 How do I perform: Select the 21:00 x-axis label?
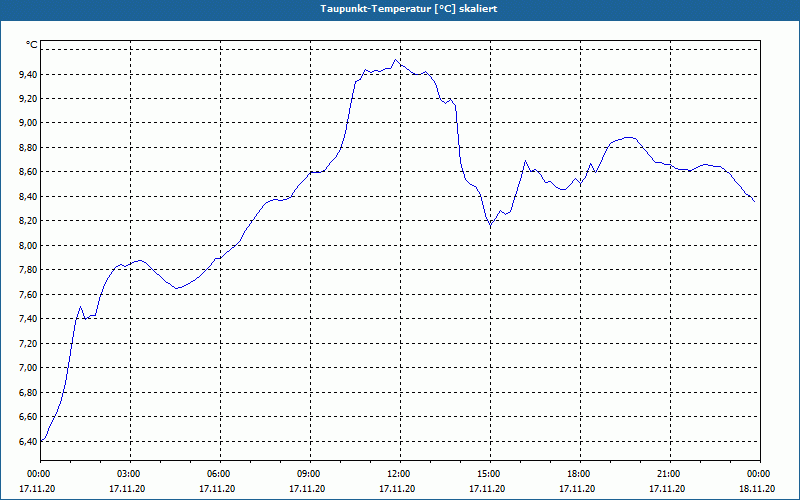coord(668,474)
